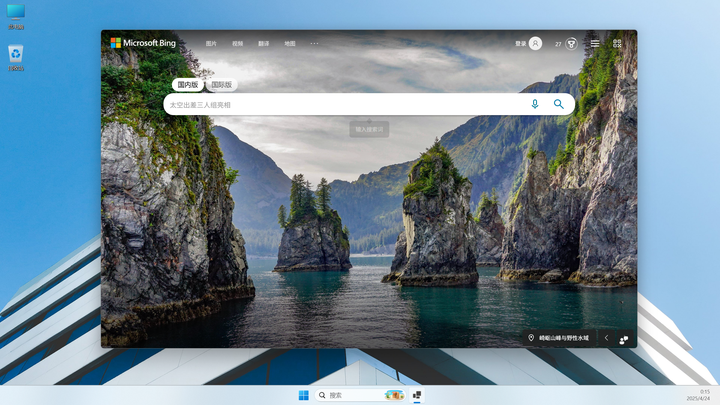The image size is (720, 405).
Task: Expand the more options ellipsis in the nav
Action: (x=315, y=43)
